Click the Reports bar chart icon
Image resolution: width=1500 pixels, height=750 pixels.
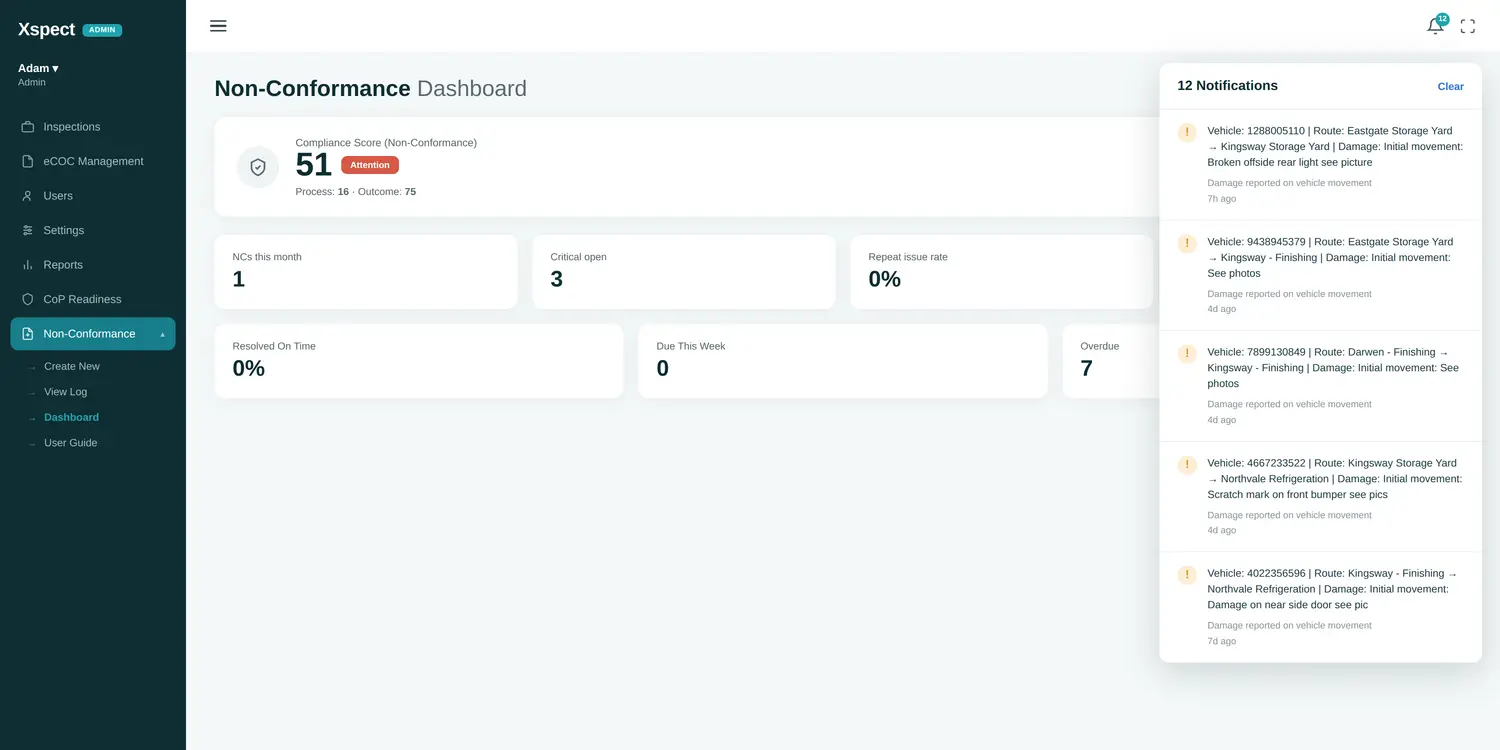click(x=28, y=265)
